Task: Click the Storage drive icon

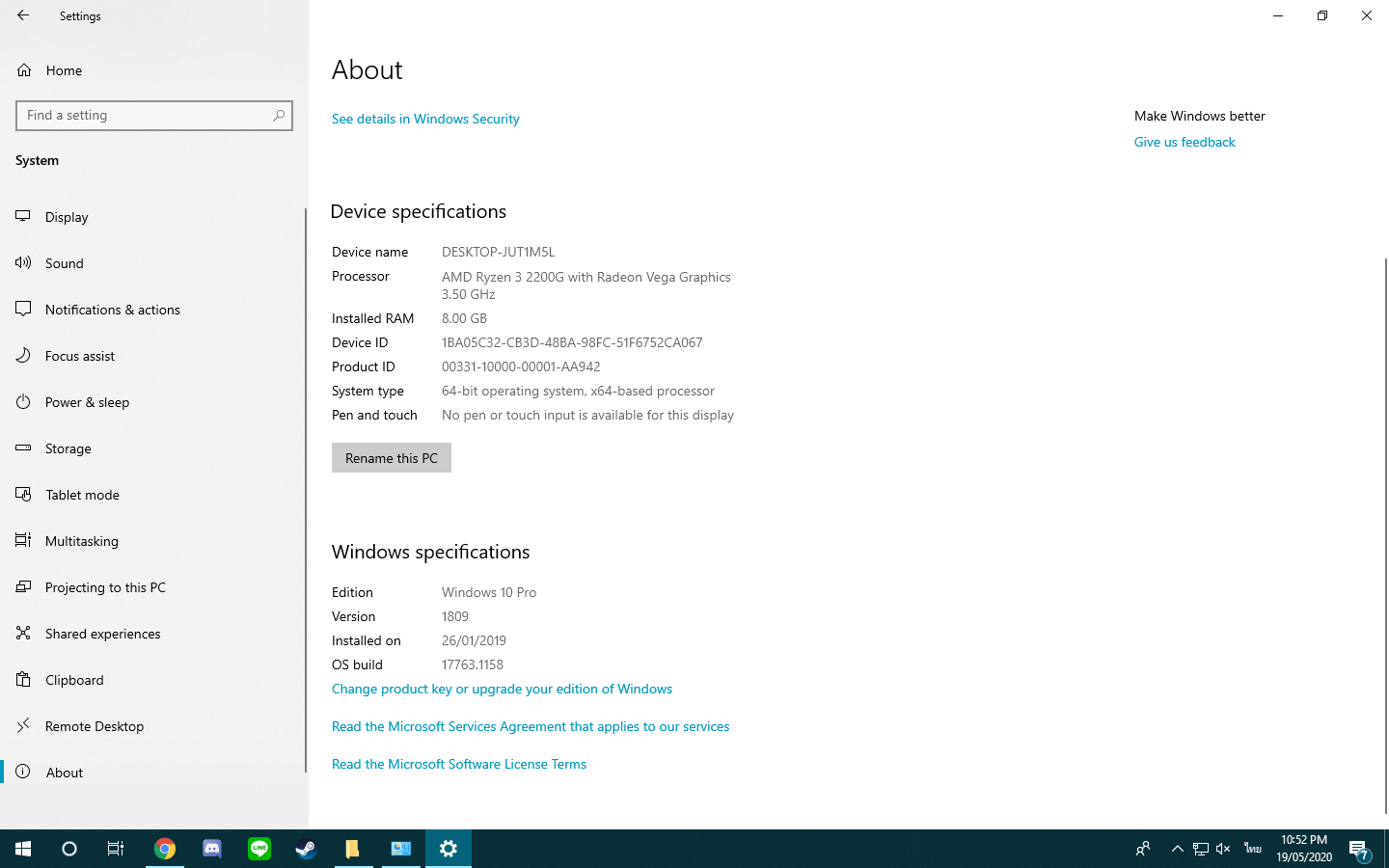Action: click(23, 448)
